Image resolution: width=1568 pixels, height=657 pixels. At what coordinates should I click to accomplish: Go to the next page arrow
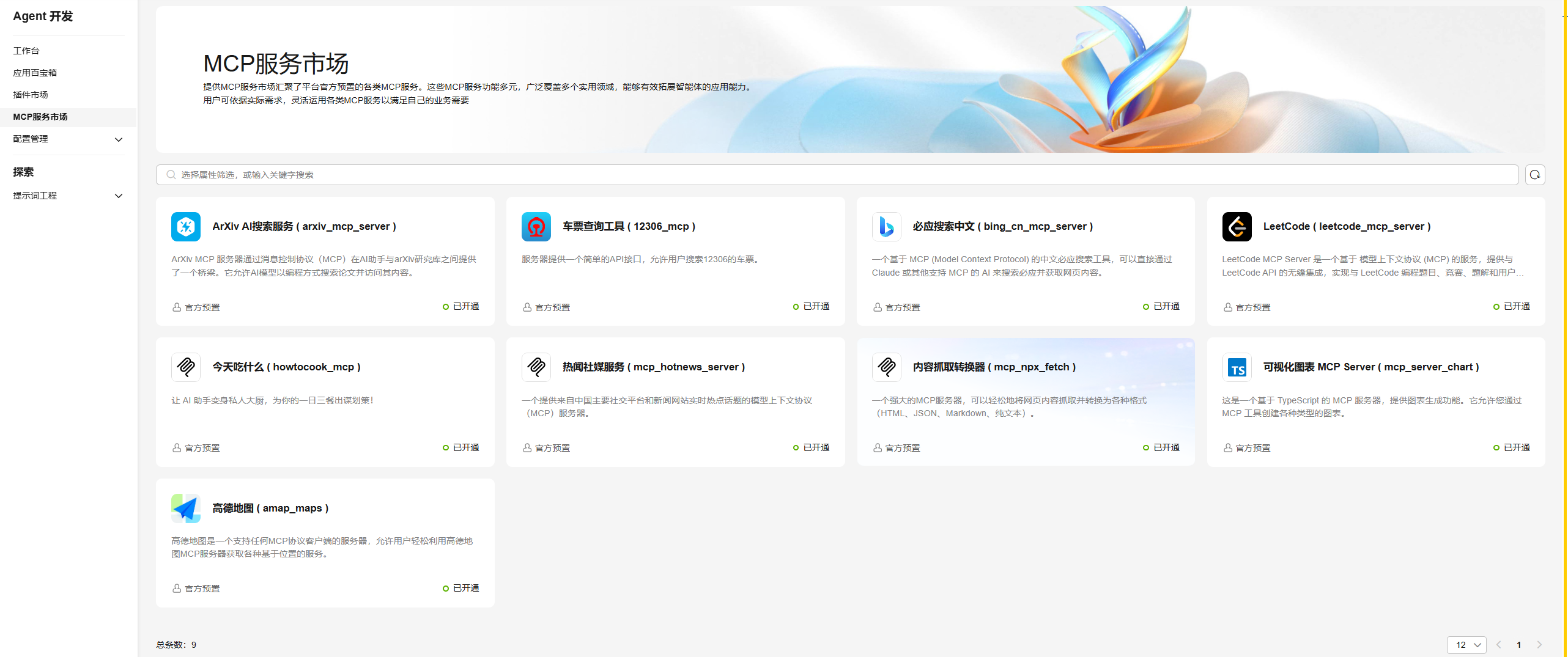pos(1539,645)
